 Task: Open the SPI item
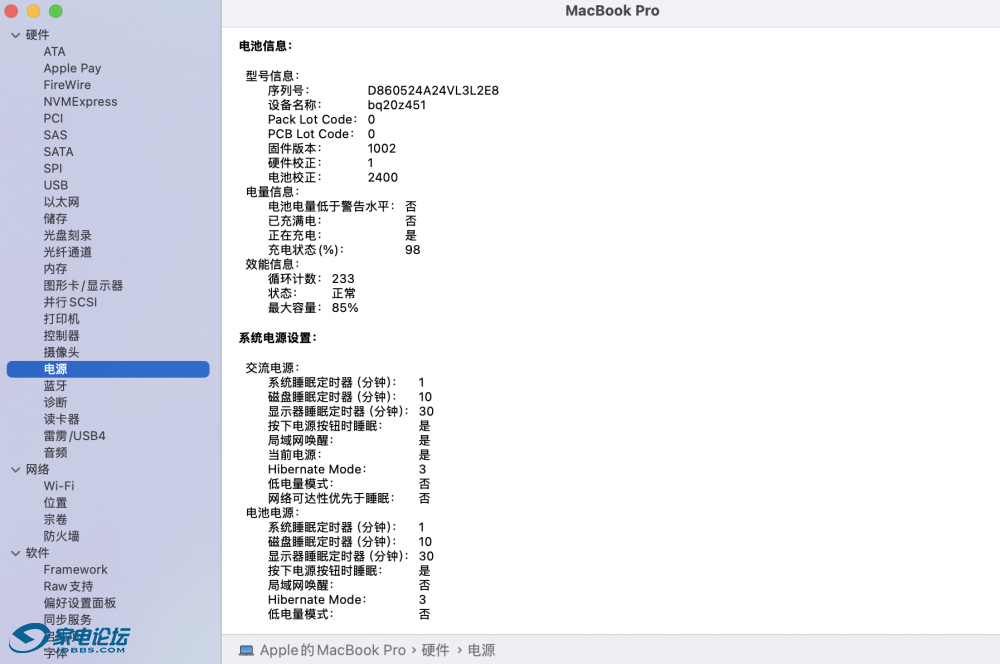pos(53,168)
